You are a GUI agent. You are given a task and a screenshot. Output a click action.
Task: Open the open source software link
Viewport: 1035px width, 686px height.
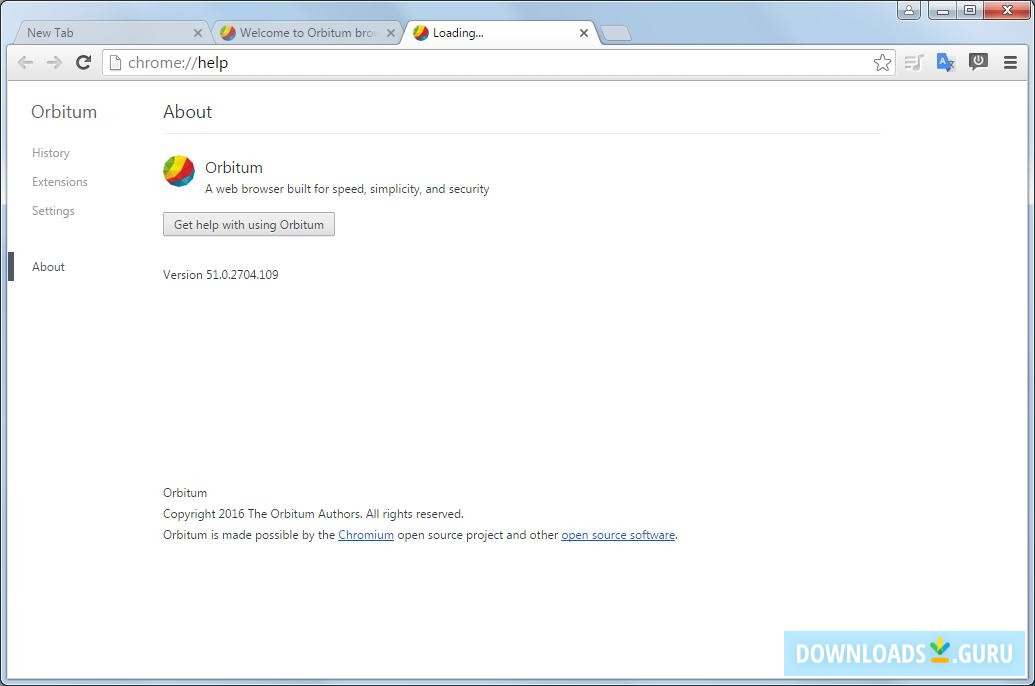(x=618, y=535)
